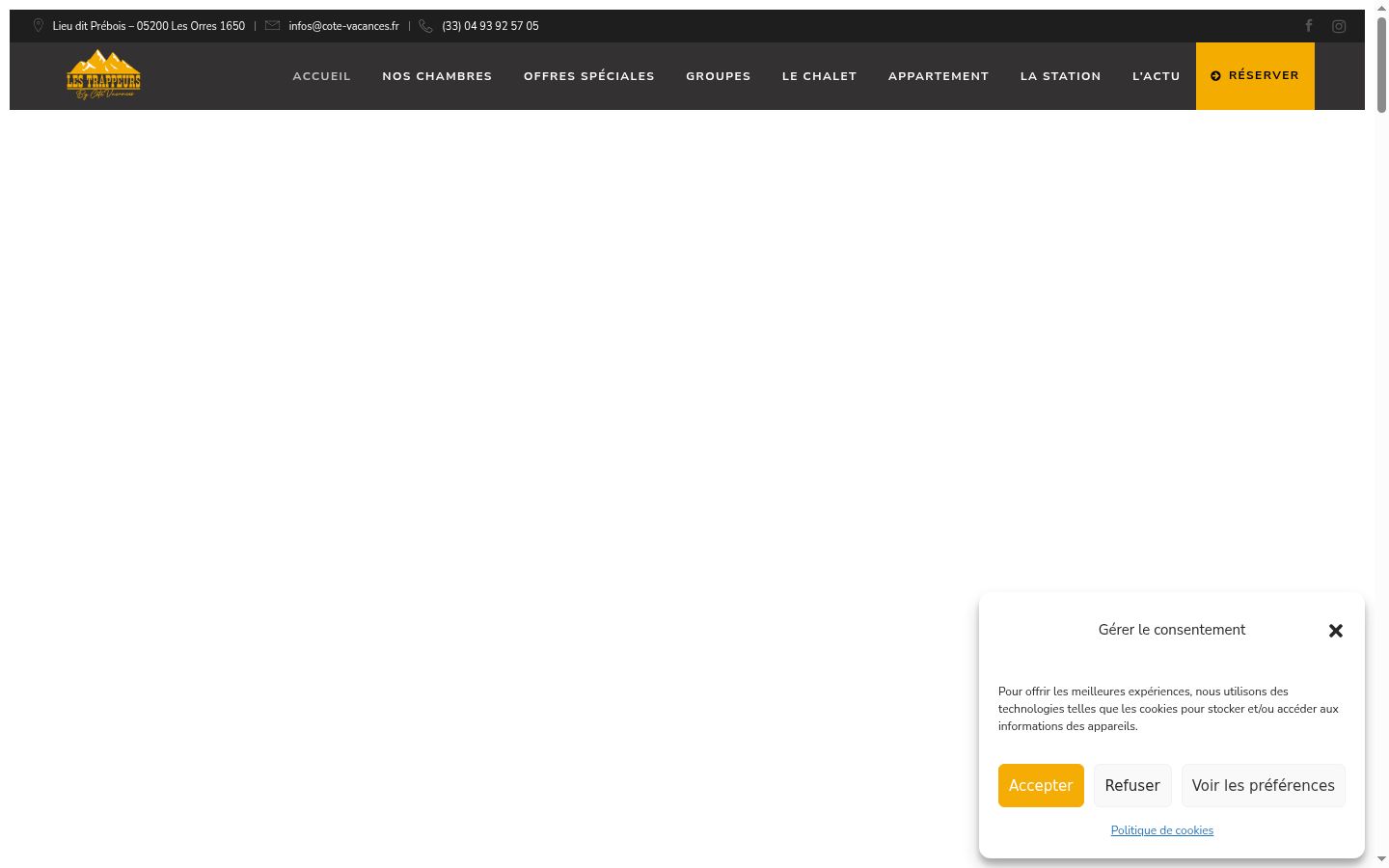Viewport: 1389px width, 868px height.
Task: Open the Offres Spéciales menu
Action: (x=589, y=76)
